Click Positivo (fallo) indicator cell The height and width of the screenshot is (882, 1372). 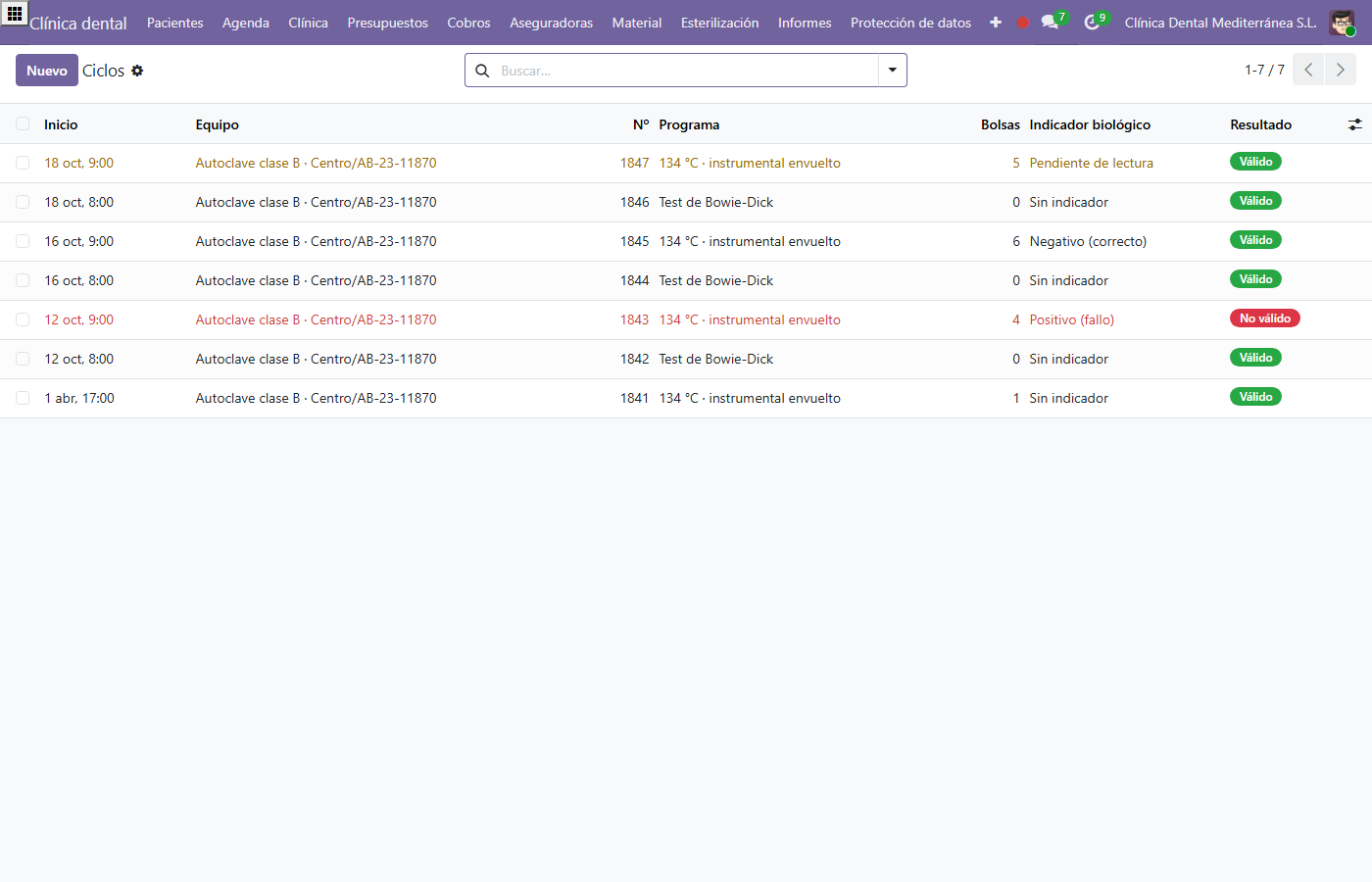[1071, 319]
